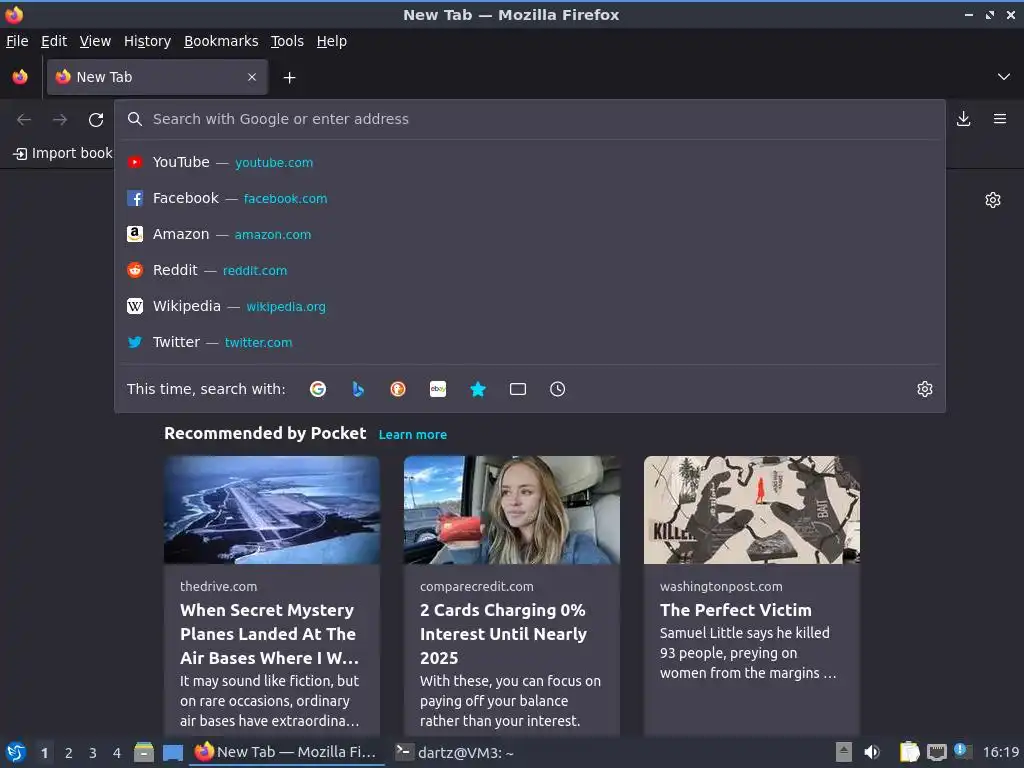1024x768 pixels.
Task: Go back with the back arrow
Action: 24,120
